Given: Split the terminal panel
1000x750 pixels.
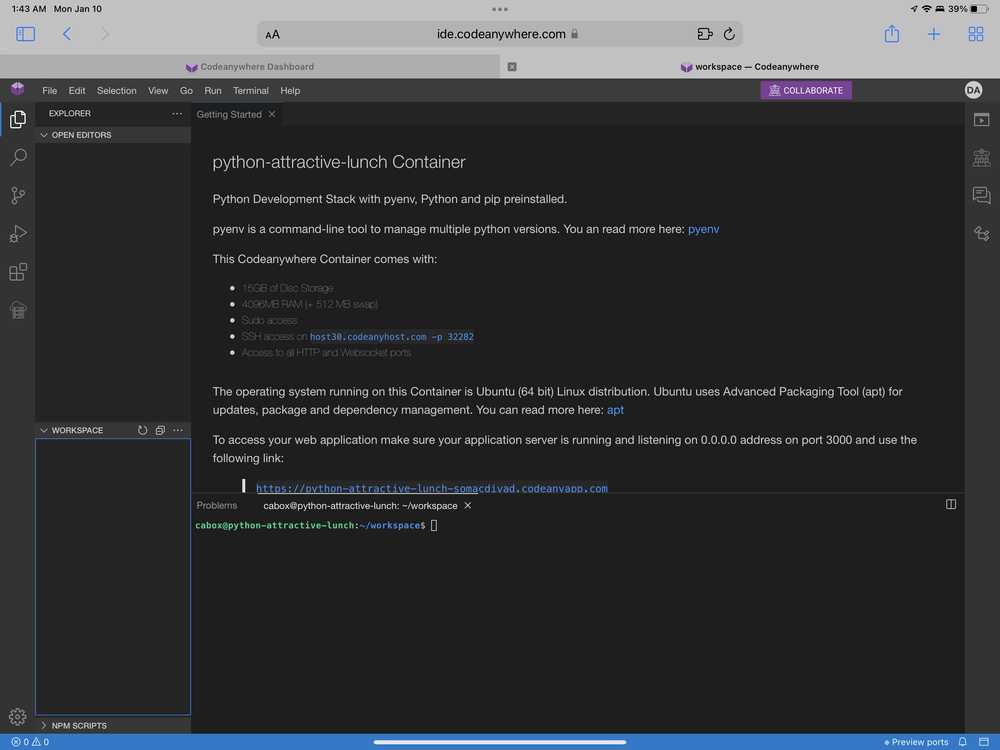Looking at the screenshot, I should click(x=951, y=504).
